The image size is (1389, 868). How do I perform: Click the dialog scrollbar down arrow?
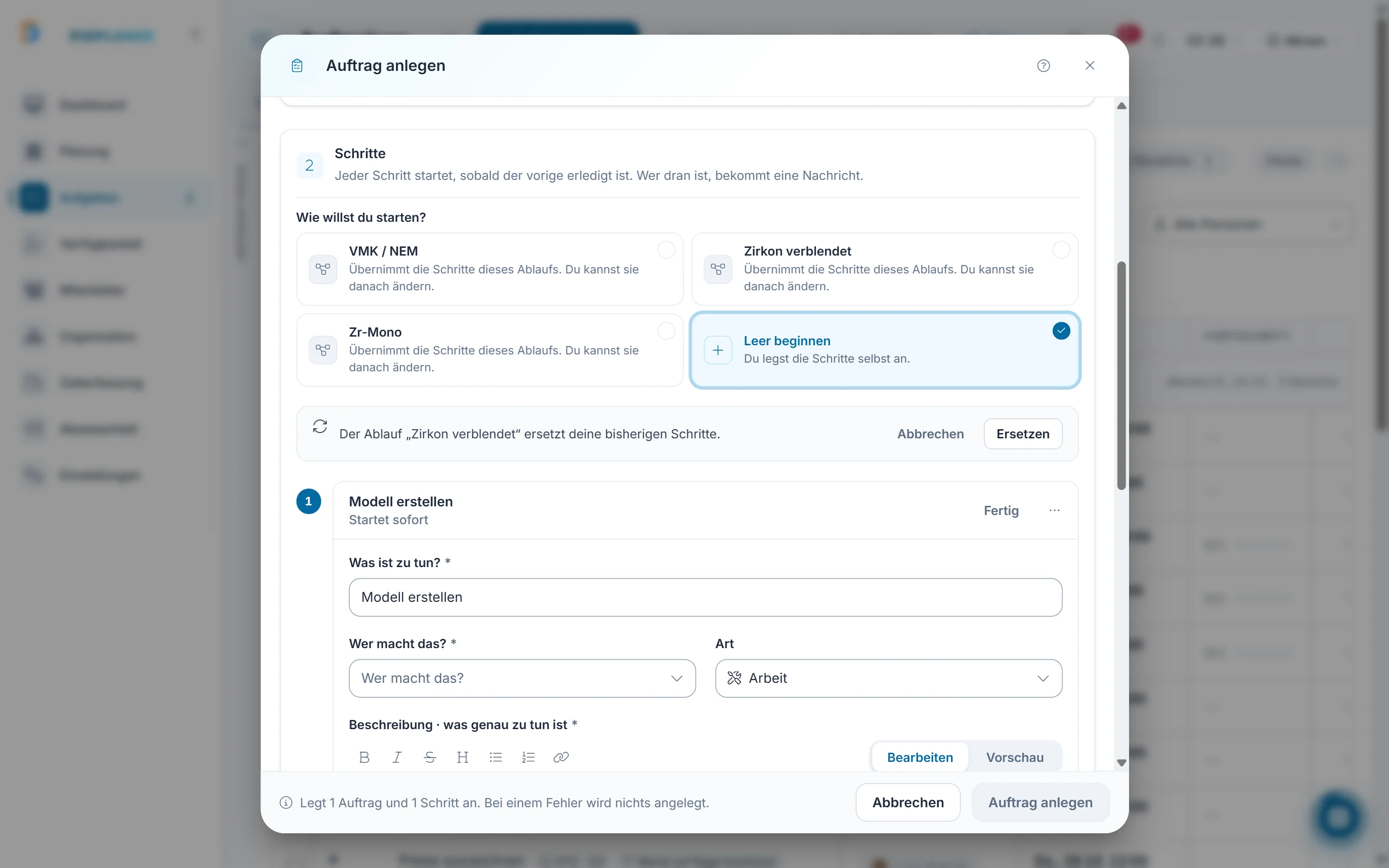pyautogui.click(x=1121, y=762)
